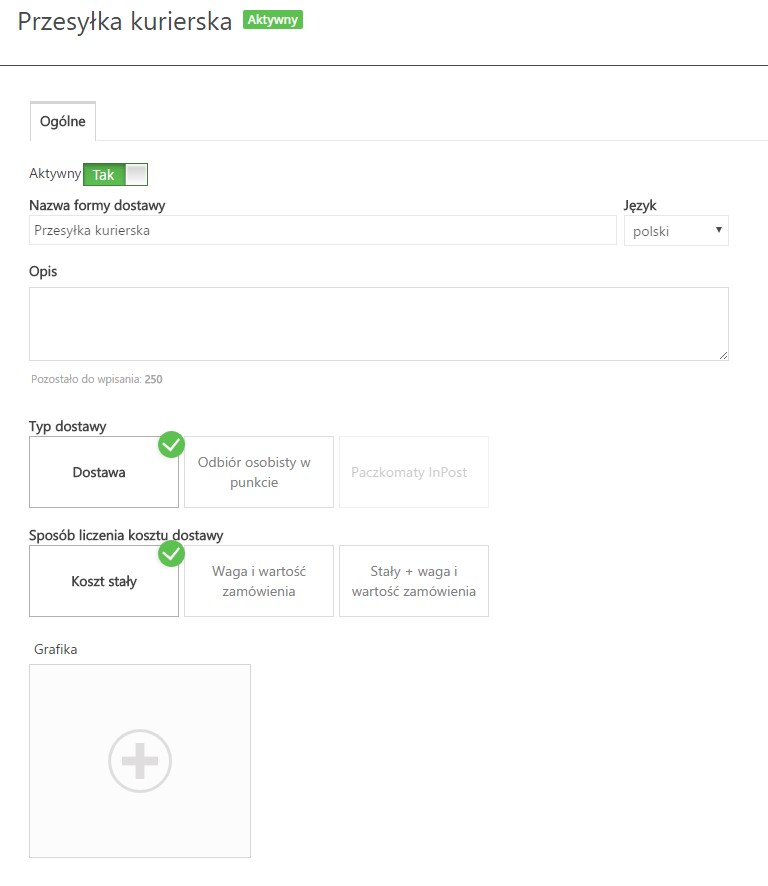This screenshot has width=768, height=886.
Task: Open the Język dropdown
Action: tap(676, 231)
